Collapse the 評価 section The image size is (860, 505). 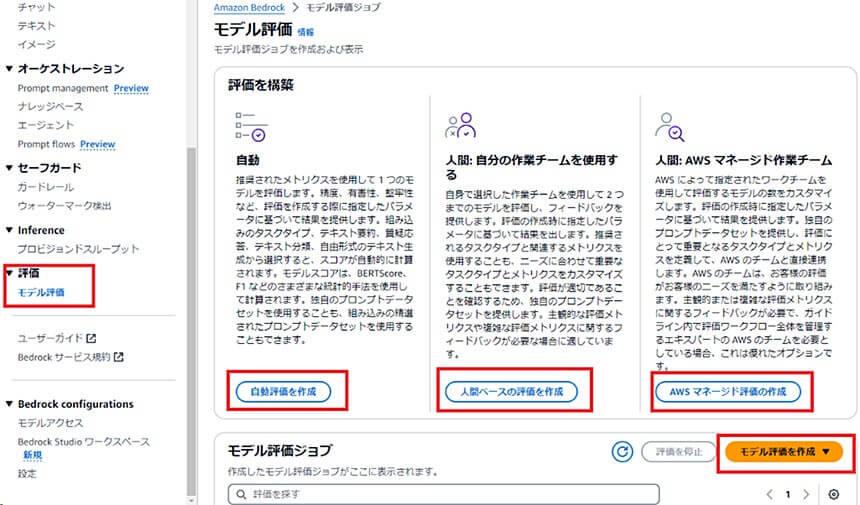coord(9,273)
